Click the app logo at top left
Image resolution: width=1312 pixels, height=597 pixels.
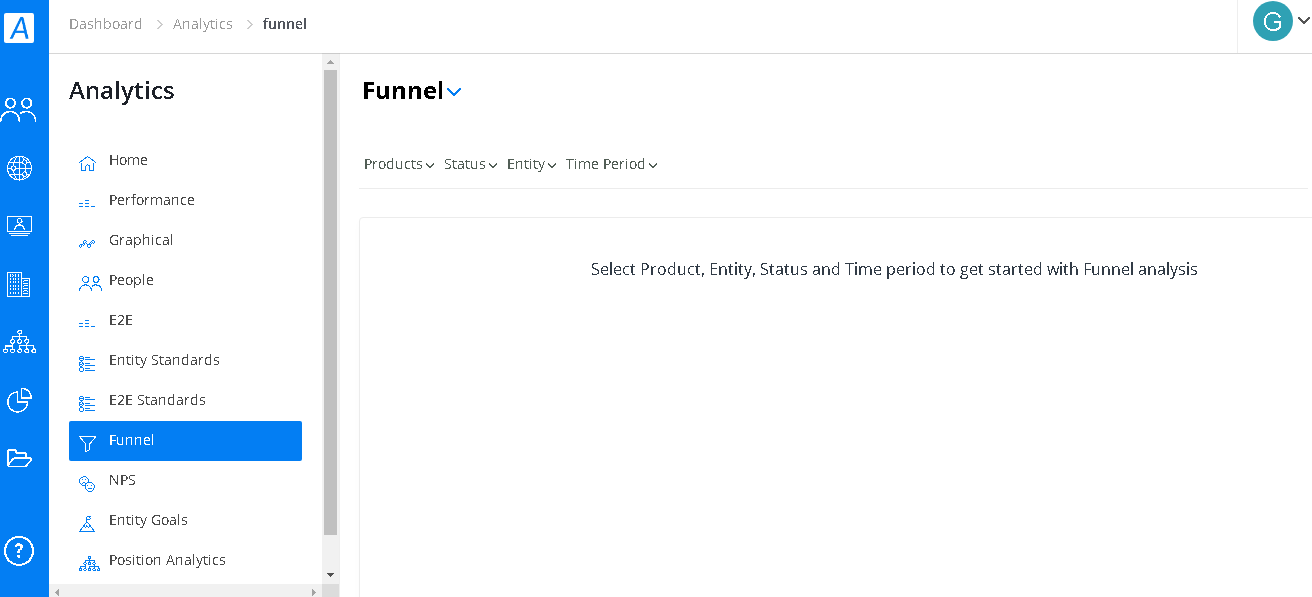(20, 27)
